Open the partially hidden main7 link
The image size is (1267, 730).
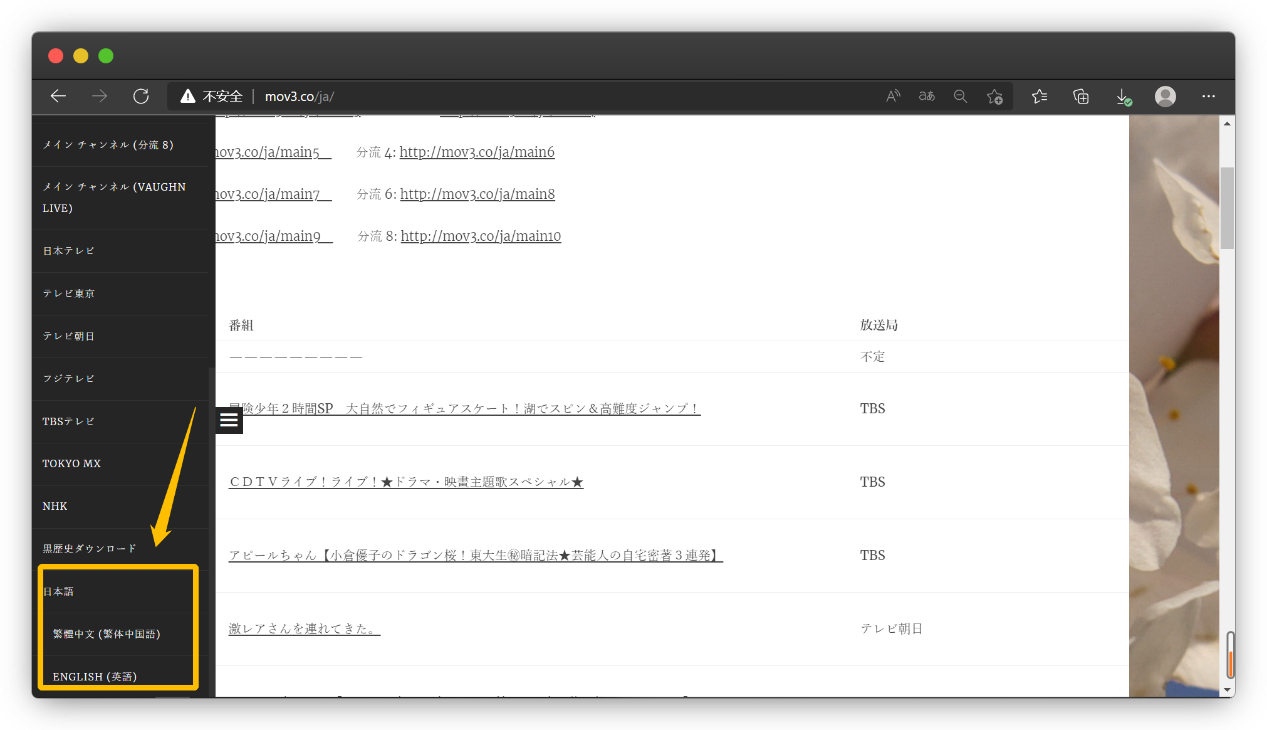[x=273, y=194]
